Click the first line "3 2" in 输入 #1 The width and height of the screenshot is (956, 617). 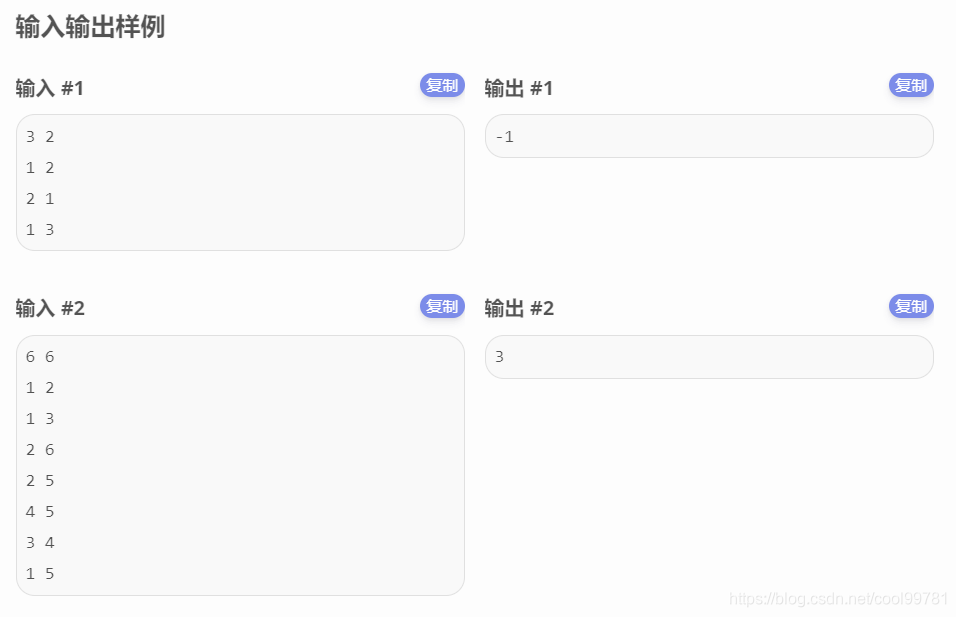[40, 137]
